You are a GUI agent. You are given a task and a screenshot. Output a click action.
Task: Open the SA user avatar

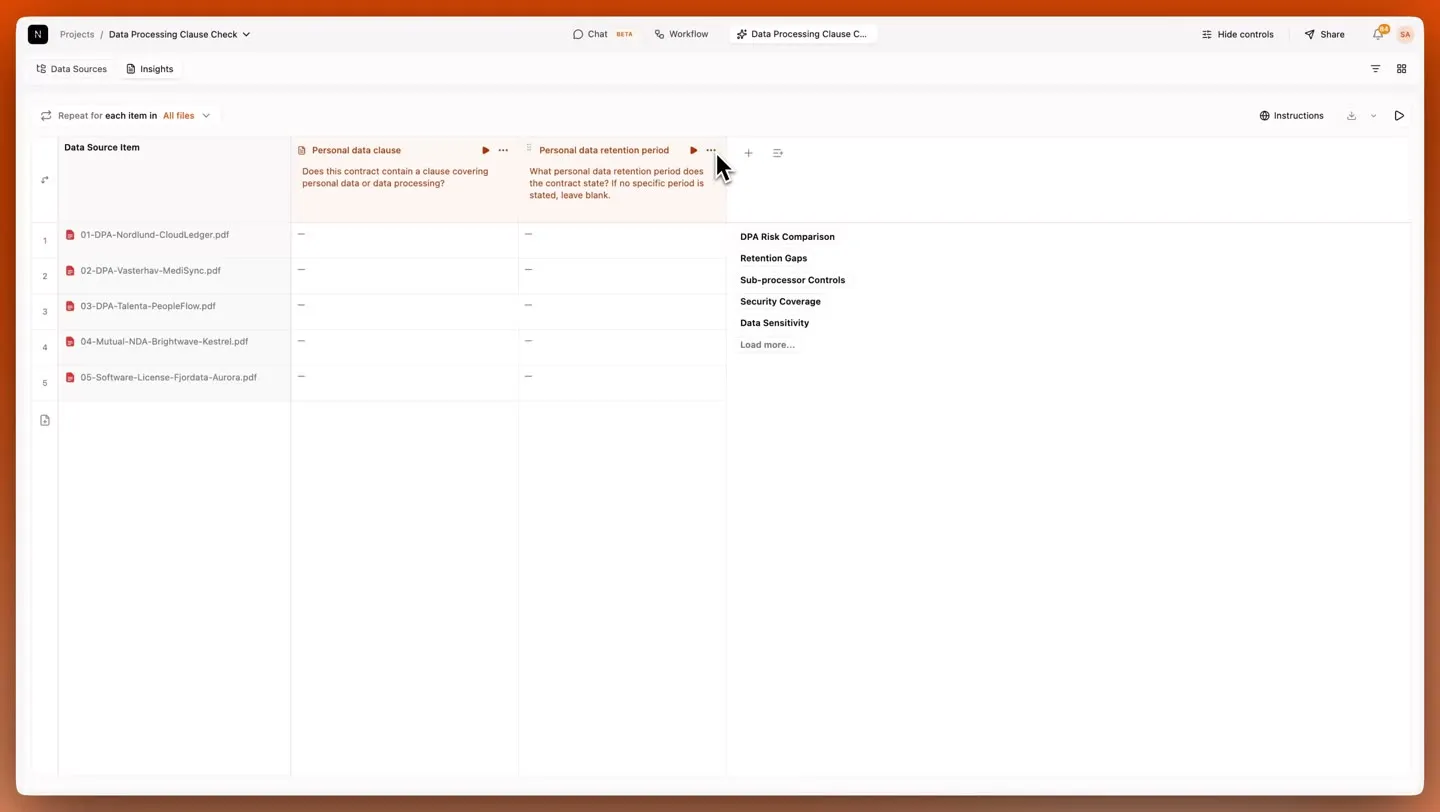tap(1405, 34)
